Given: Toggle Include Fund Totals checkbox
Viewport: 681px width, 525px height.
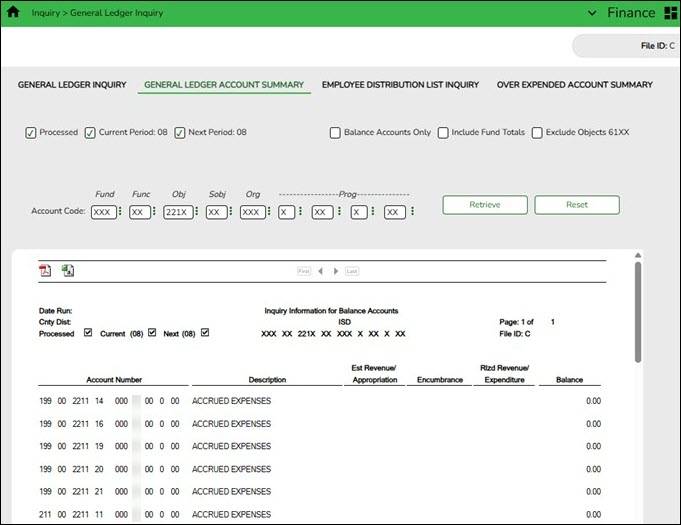Looking at the screenshot, I should (x=443, y=132).
